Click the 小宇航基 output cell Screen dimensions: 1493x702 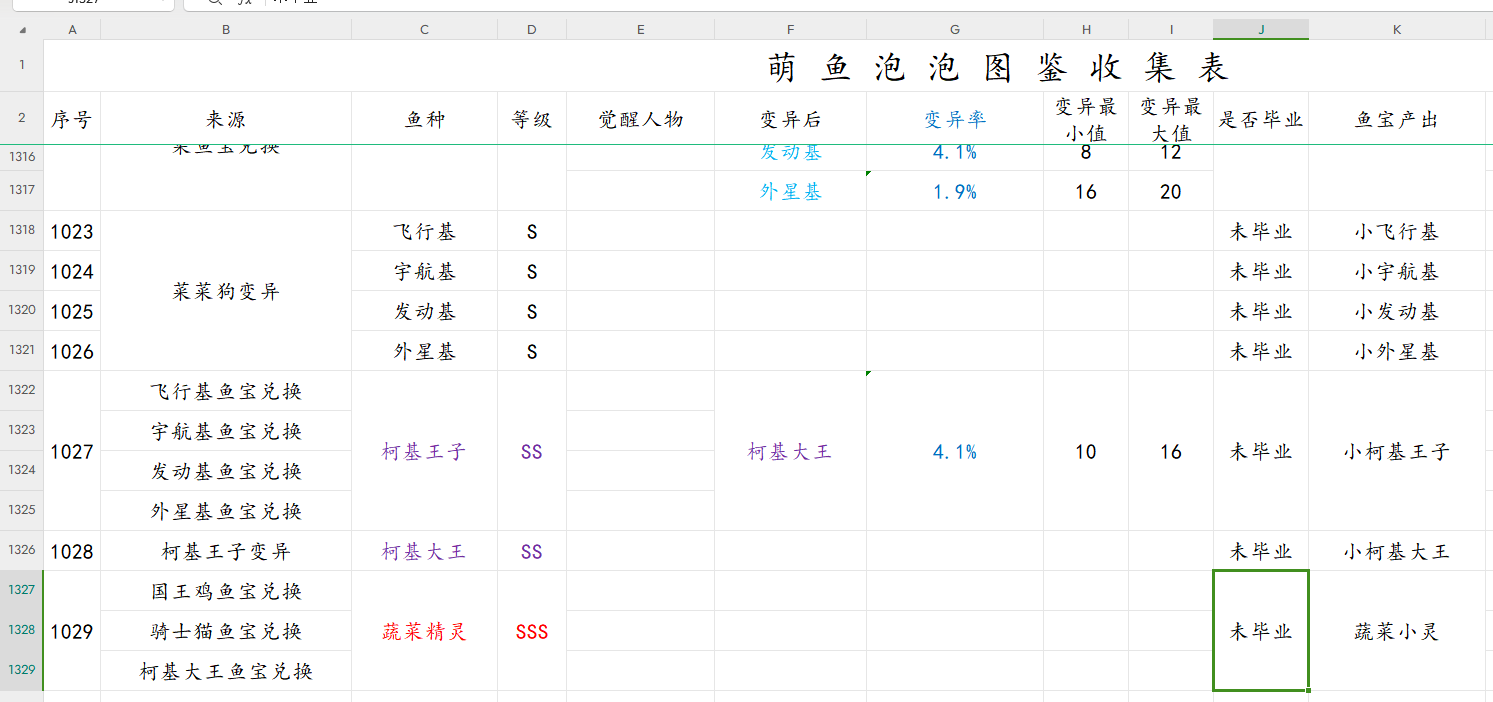pos(1397,271)
